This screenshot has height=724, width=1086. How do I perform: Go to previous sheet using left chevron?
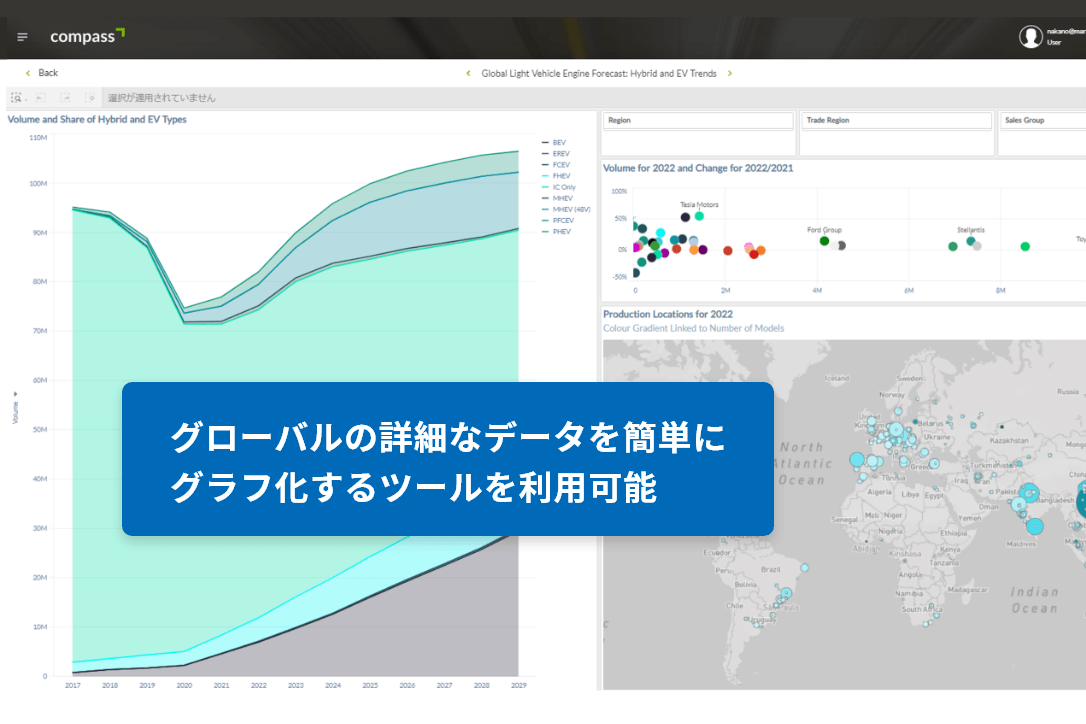coord(468,73)
